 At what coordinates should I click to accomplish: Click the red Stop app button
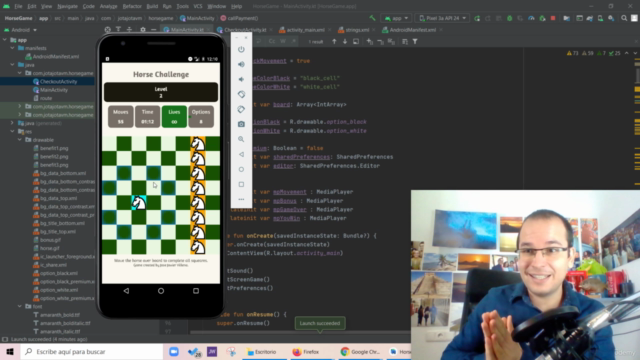[x=553, y=18]
